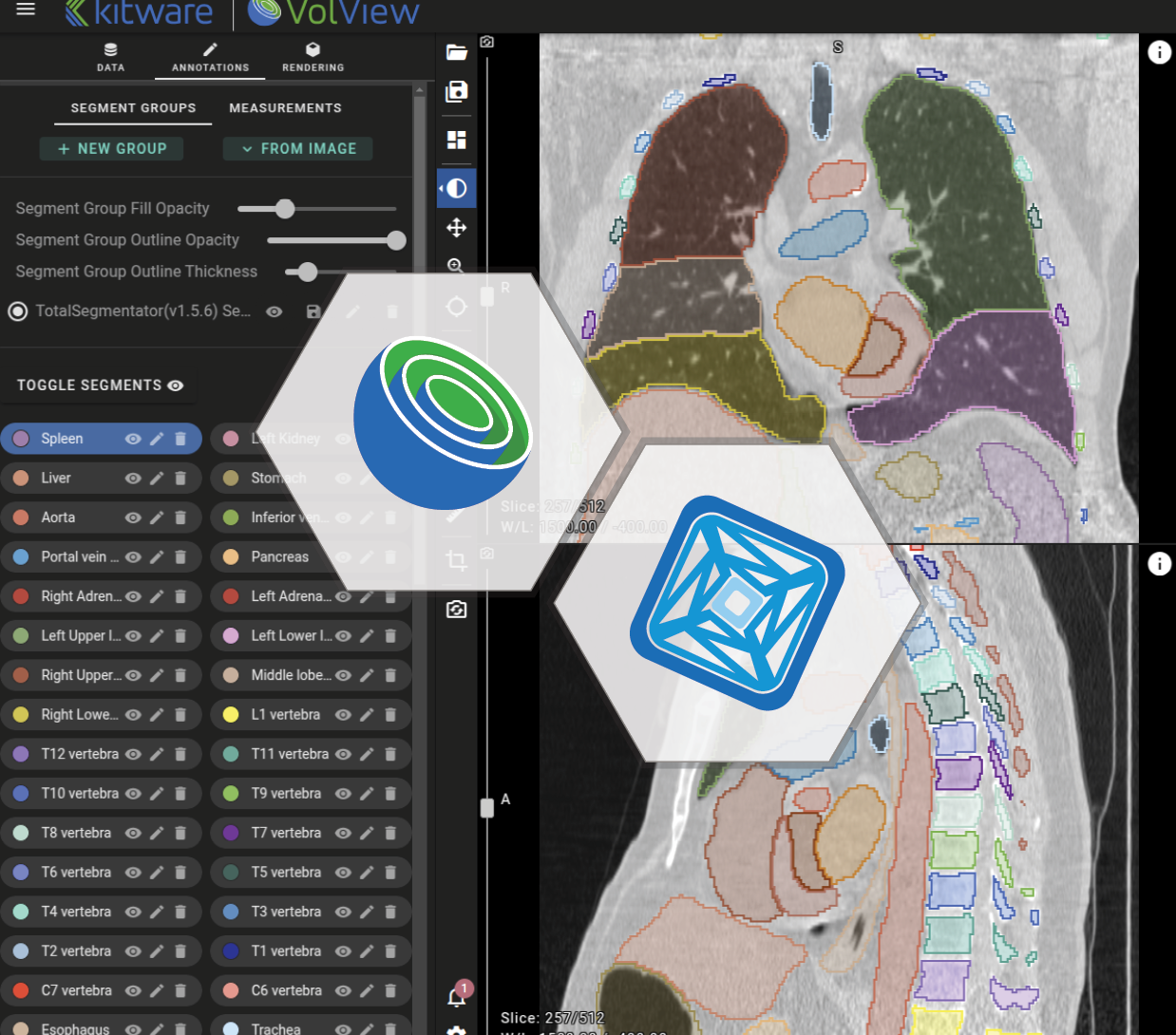Image resolution: width=1176 pixels, height=1035 pixels.
Task: Click the left panel scrollbar up arrow
Action: [x=419, y=90]
